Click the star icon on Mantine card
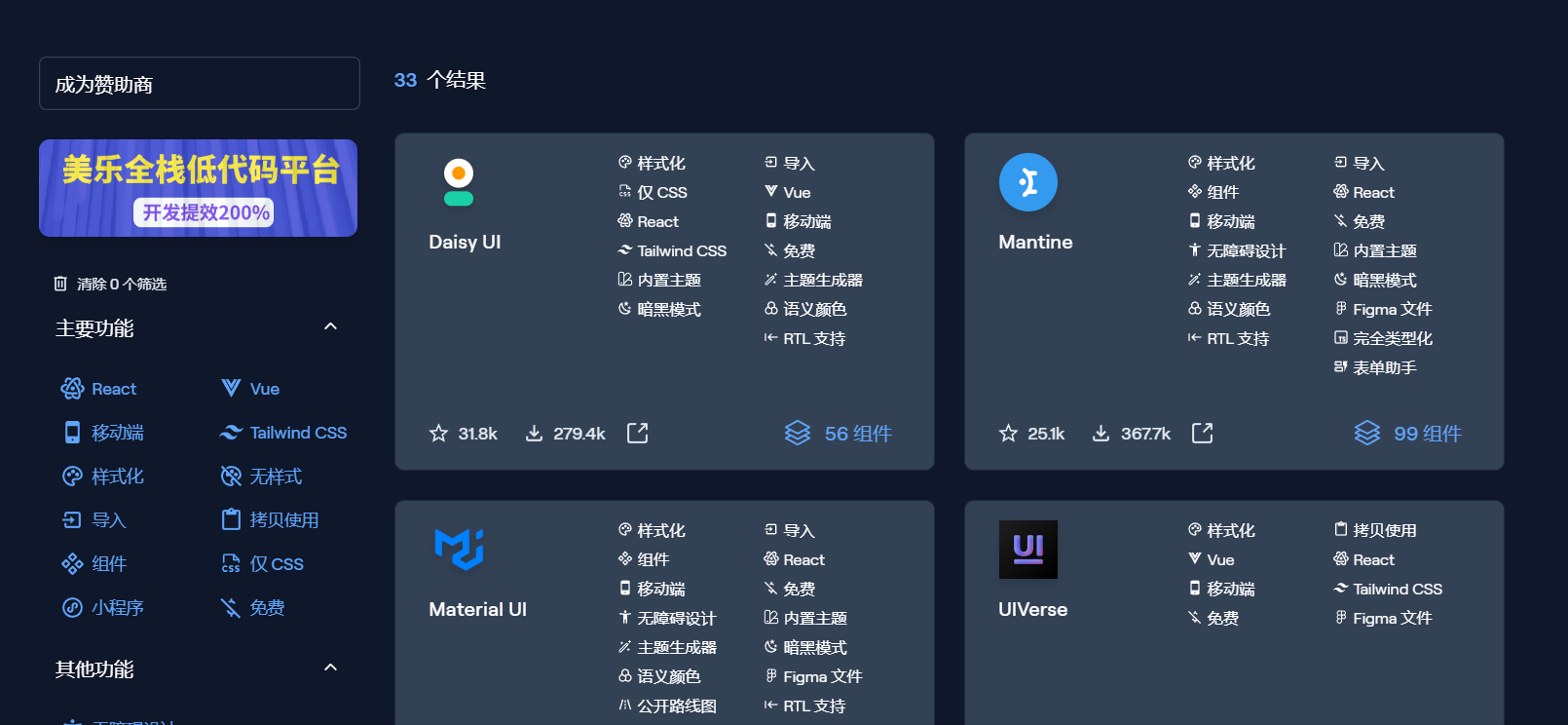 click(x=1008, y=433)
